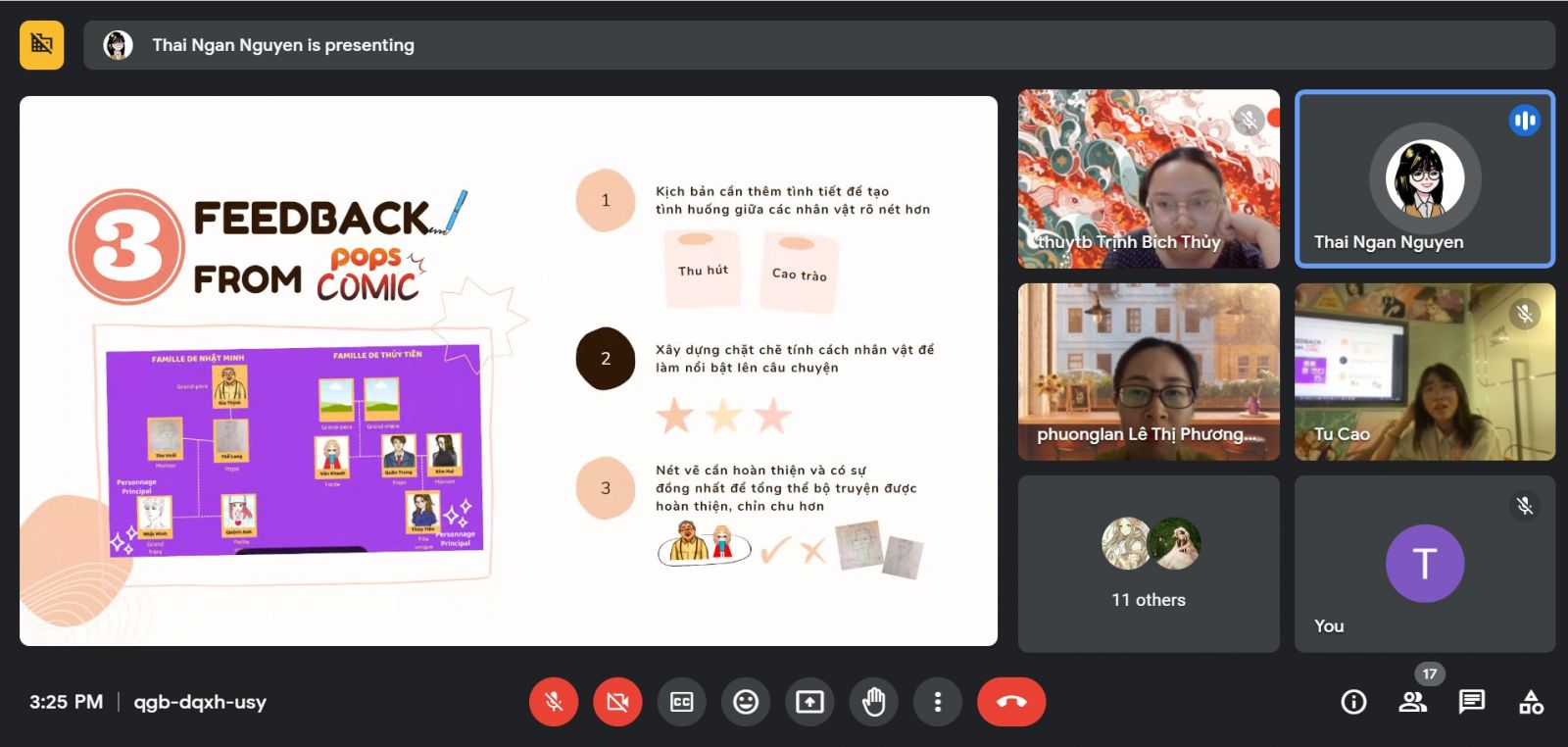The height and width of the screenshot is (747, 1568).
Task: Click Tu Cao's video tile
Action: pyautogui.click(x=1424, y=373)
